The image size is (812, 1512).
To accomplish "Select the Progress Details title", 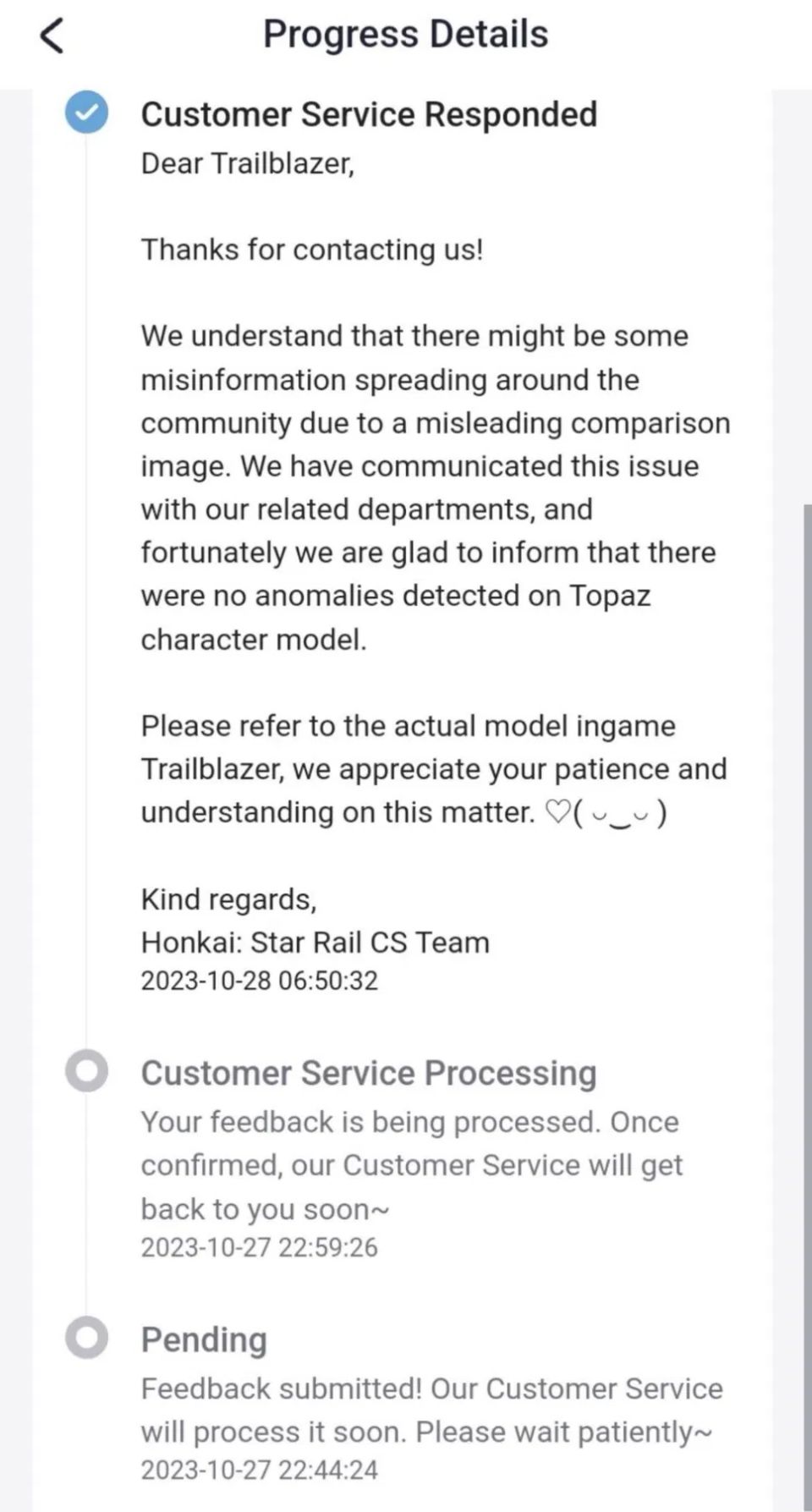I will (x=405, y=34).
